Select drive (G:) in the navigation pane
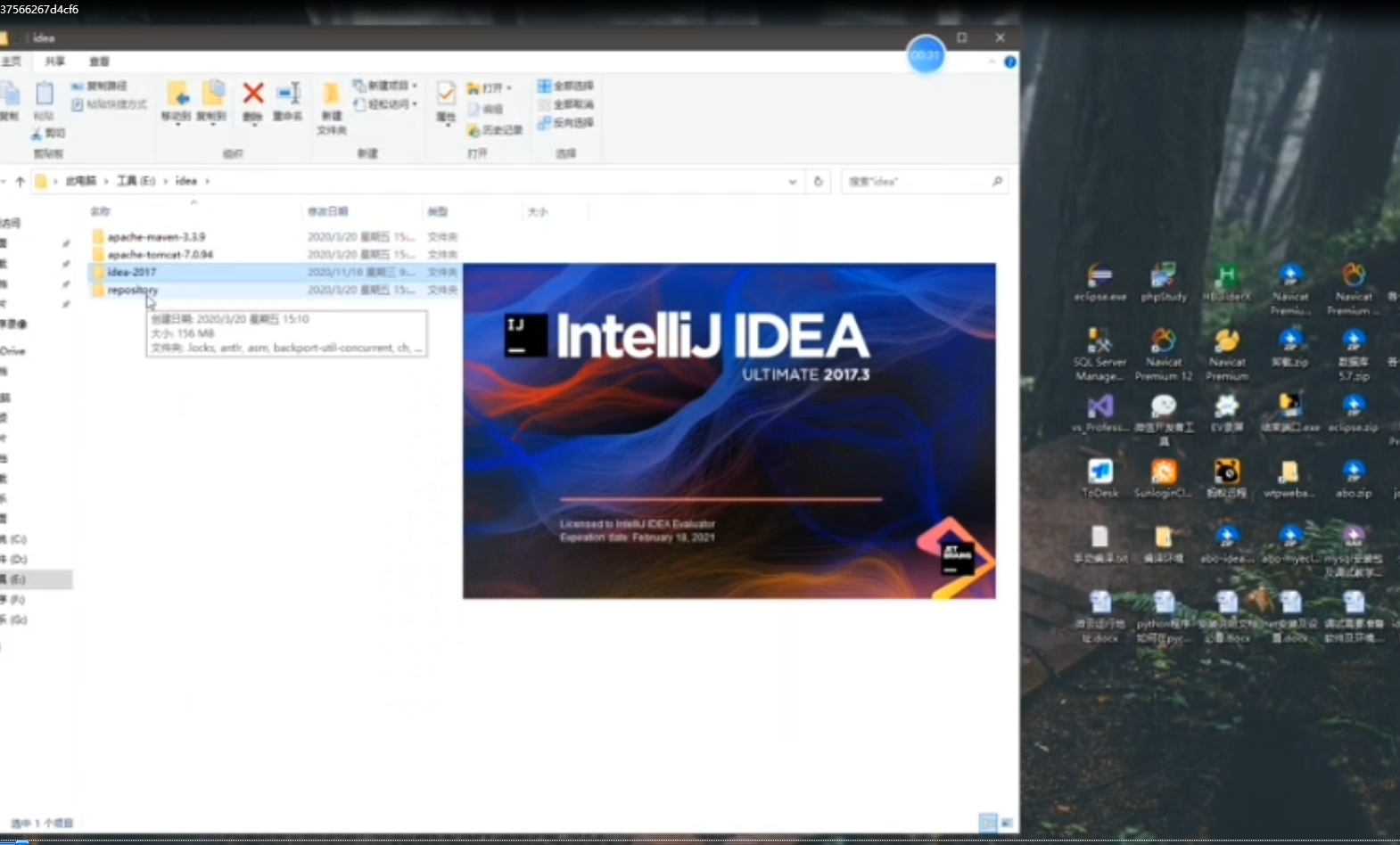The width and height of the screenshot is (1400, 845). tap(13, 619)
